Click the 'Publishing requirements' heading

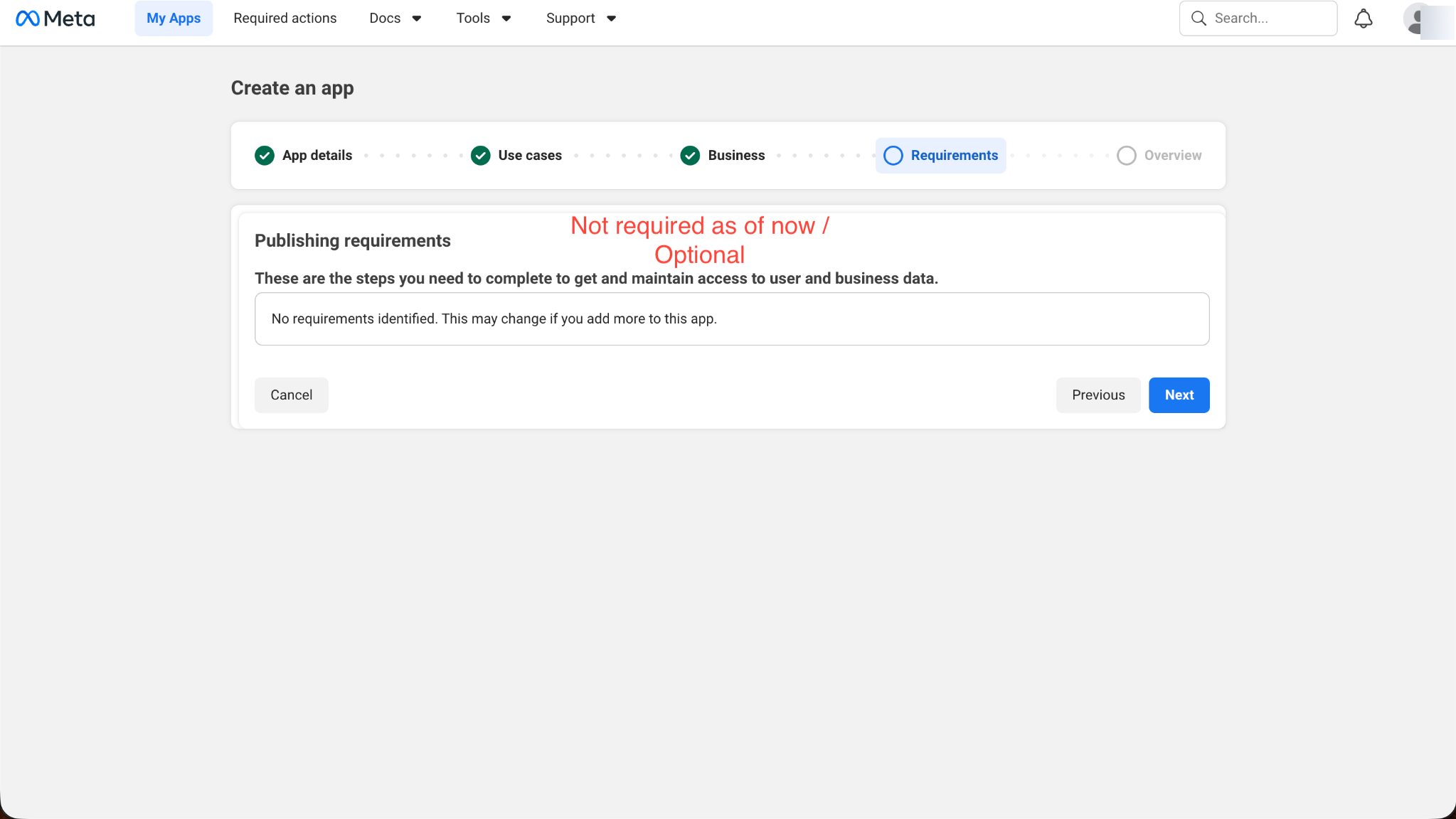353,241
